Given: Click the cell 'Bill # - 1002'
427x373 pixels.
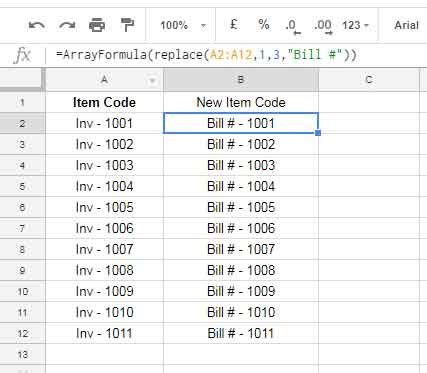Looking at the screenshot, I should (241, 144).
